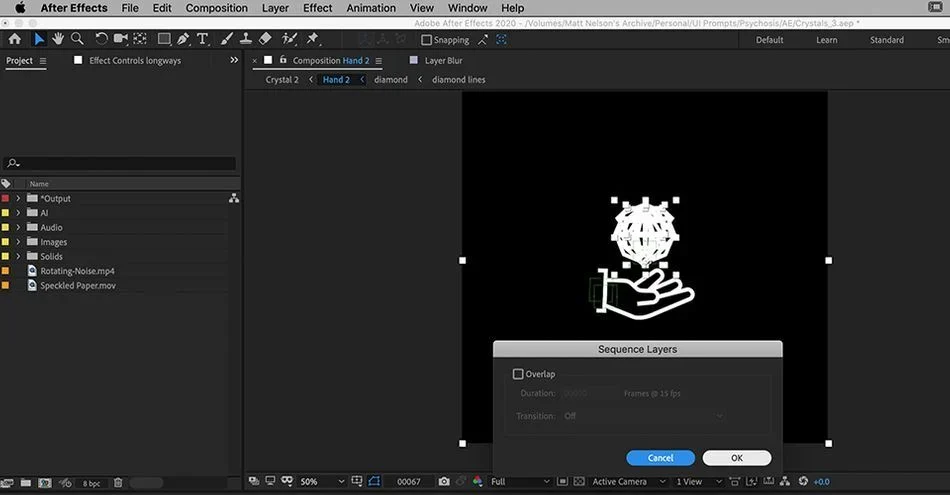Toggle the Snapping checkbox
The height and width of the screenshot is (495, 950).
click(427, 40)
